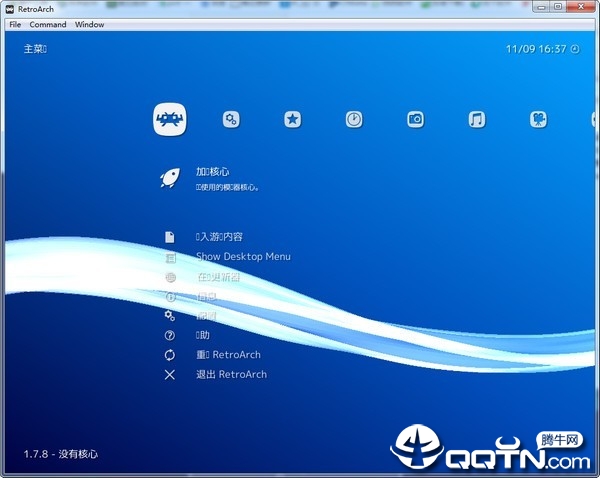
Task: Select the 重启 RetroArch entry
Action: 228,355
